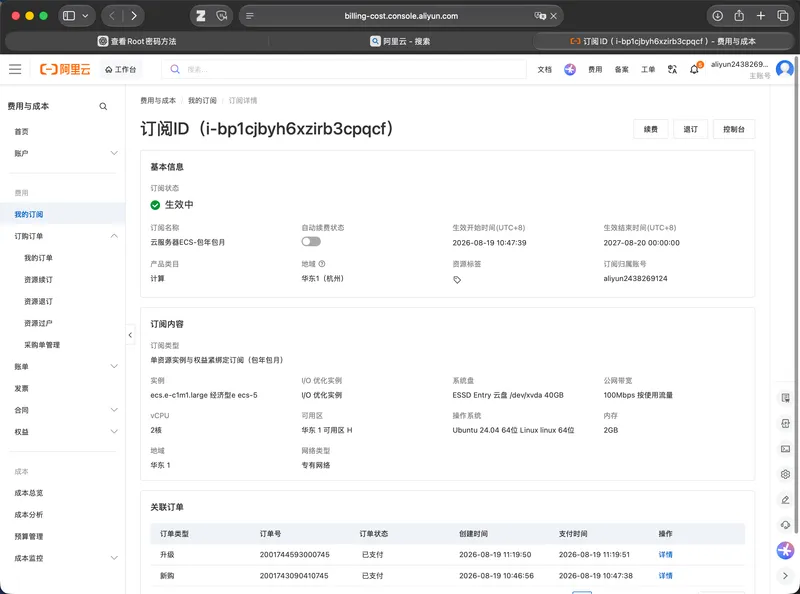Click the 续费 renew button

[651, 129]
